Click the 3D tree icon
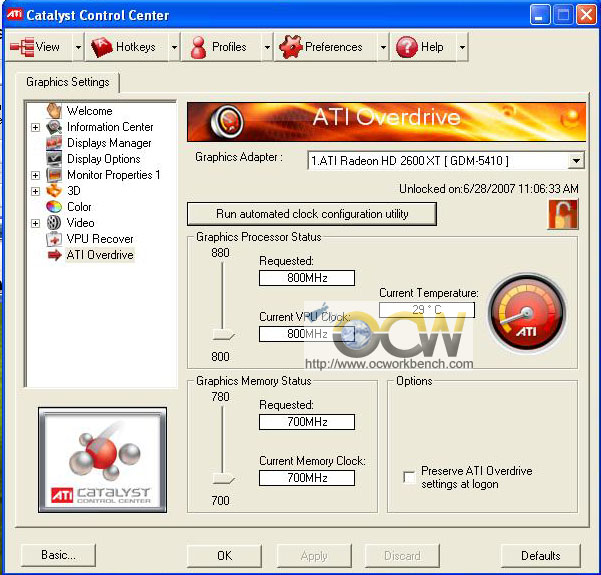Viewport: 601px width, 575px height. [54, 191]
